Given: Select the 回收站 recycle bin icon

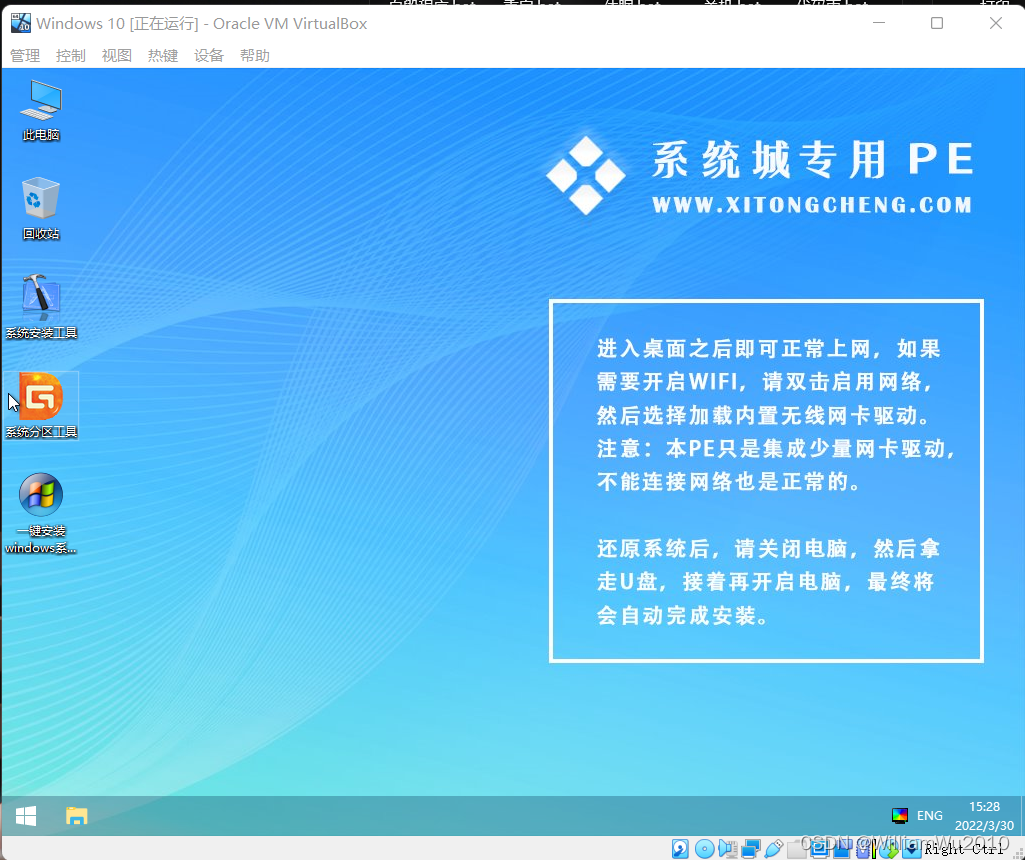Looking at the screenshot, I should click(x=41, y=208).
